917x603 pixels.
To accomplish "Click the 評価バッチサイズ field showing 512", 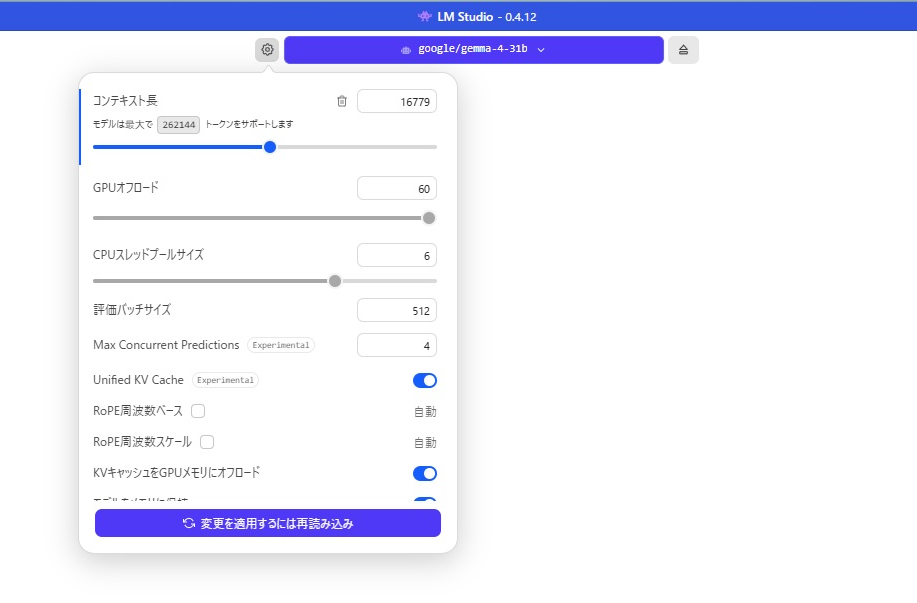I will click(397, 311).
